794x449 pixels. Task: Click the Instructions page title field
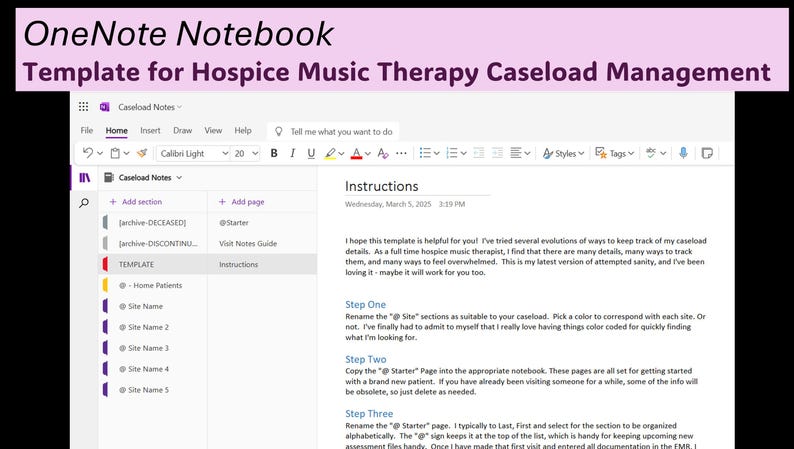pos(417,186)
